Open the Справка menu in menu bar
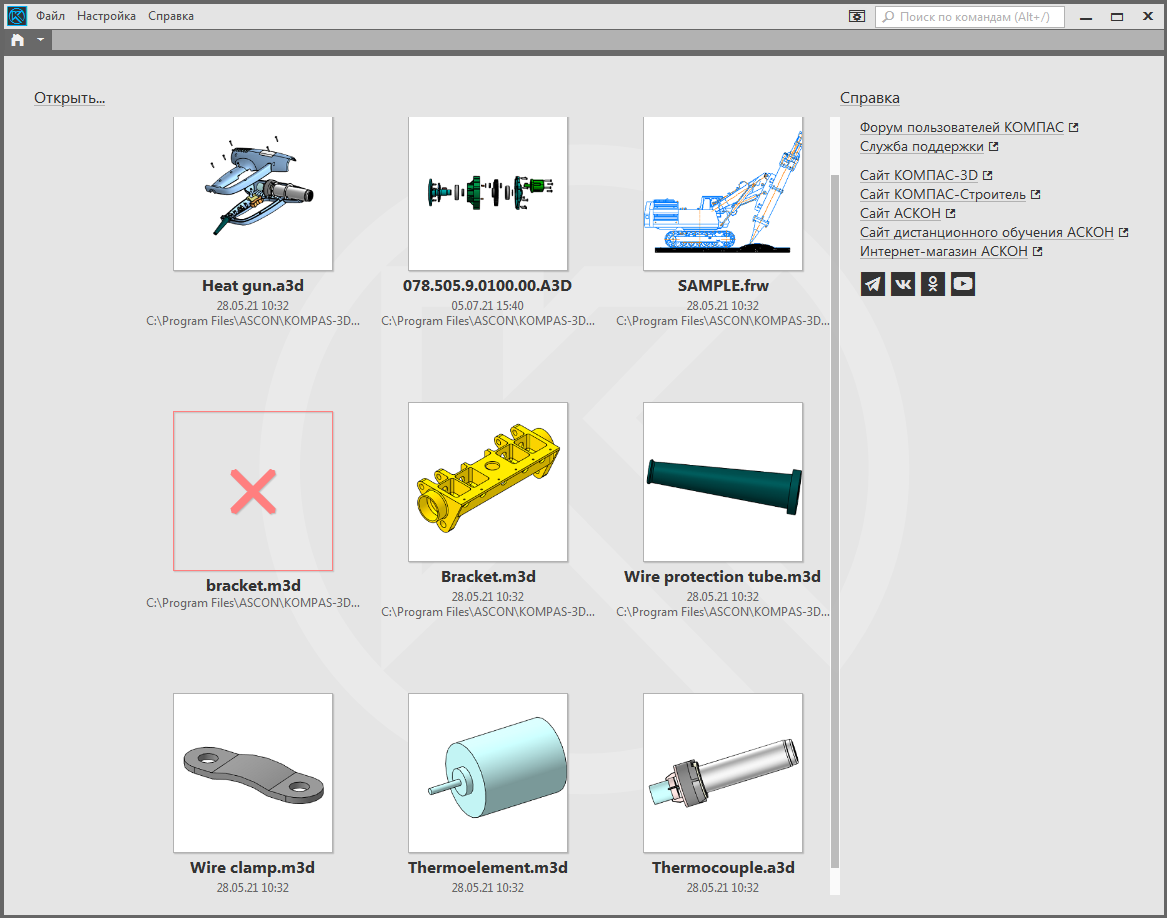Screen dimensions: 1167x918 pos(171,16)
